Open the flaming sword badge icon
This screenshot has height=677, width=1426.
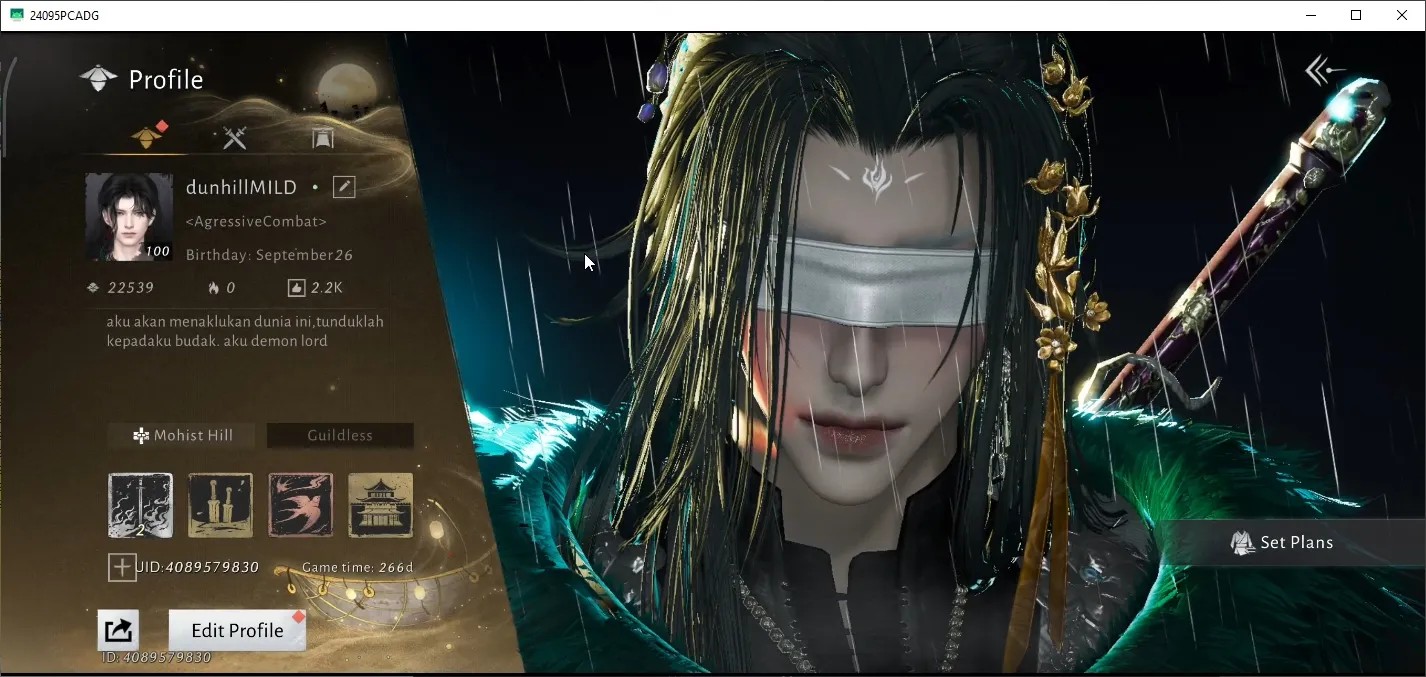[140, 505]
